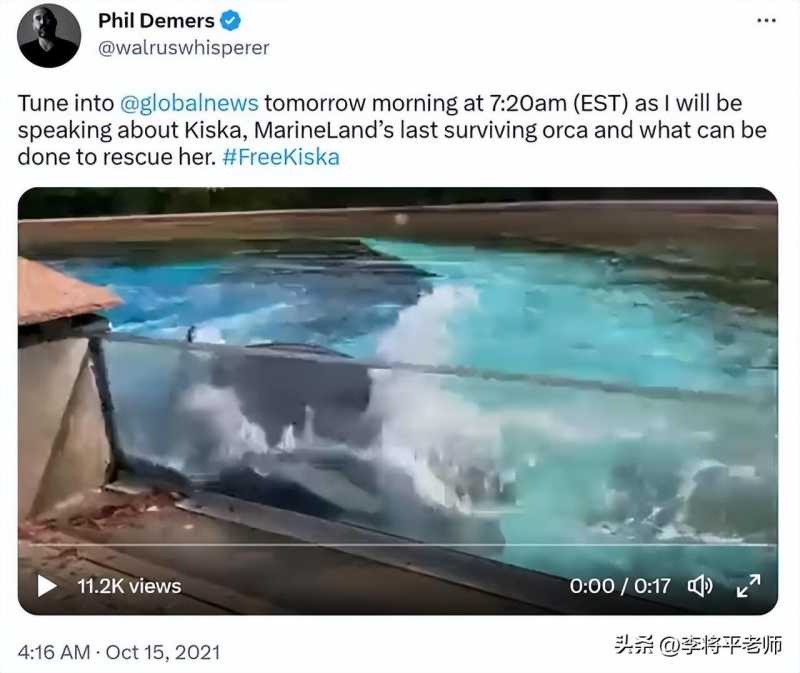Click the 'Tune into' opening words
Screen dimensions: 800x673
pos(66,104)
